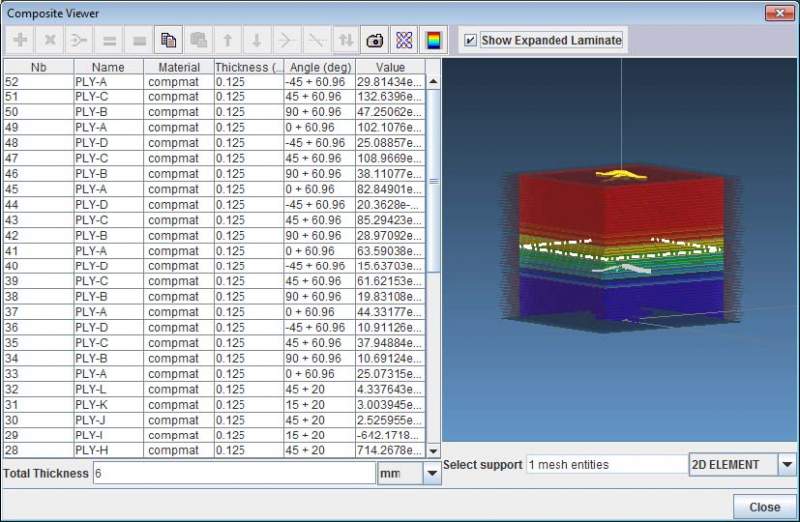Click the Total Thickness input field
The width and height of the screenshot is (800, 522).
[x=234, y=473]
